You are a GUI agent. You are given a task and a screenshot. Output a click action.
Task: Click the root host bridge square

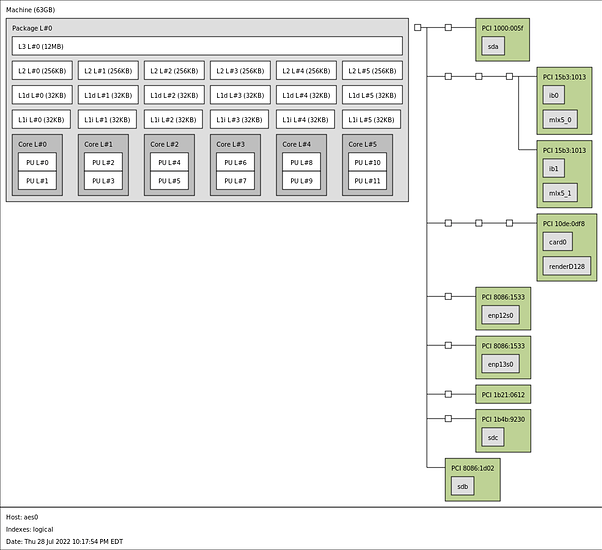click(418, 27)
